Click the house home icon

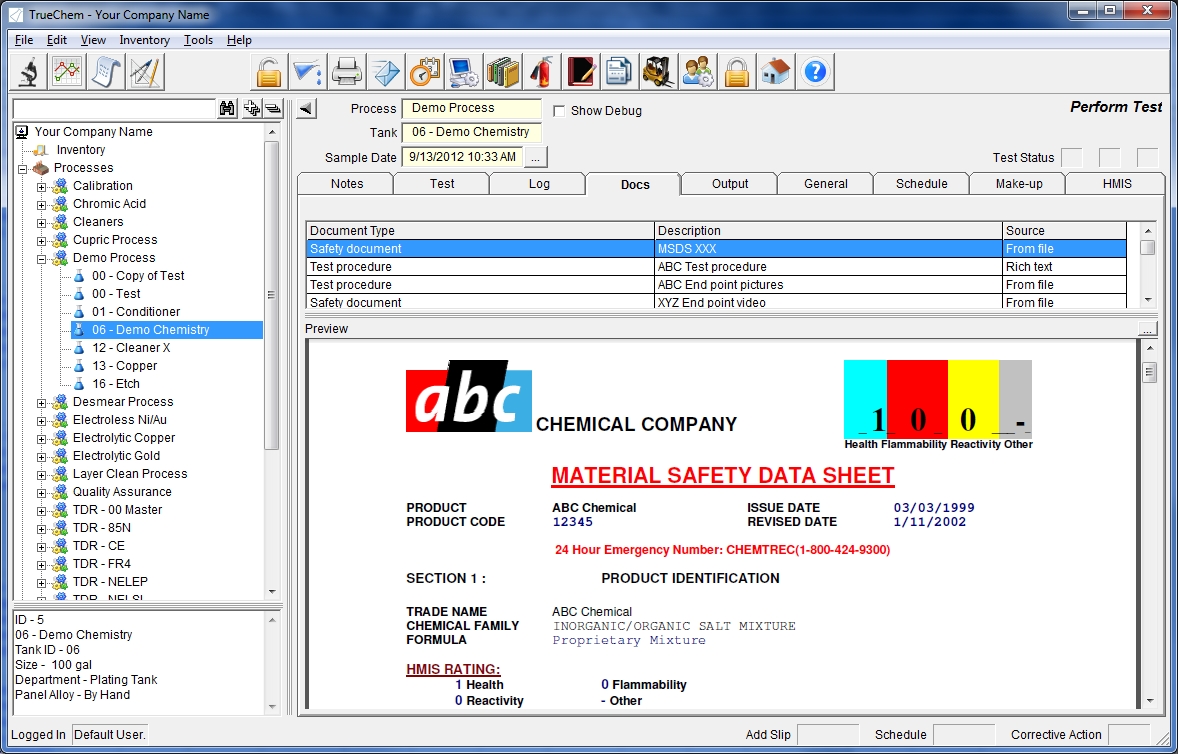[x=776, y=72]
